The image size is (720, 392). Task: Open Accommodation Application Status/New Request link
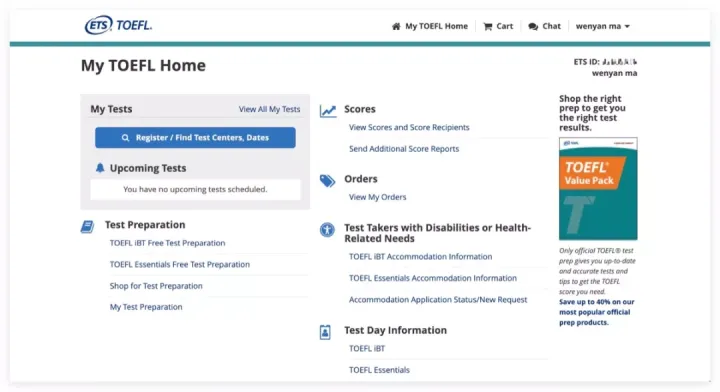438,300
